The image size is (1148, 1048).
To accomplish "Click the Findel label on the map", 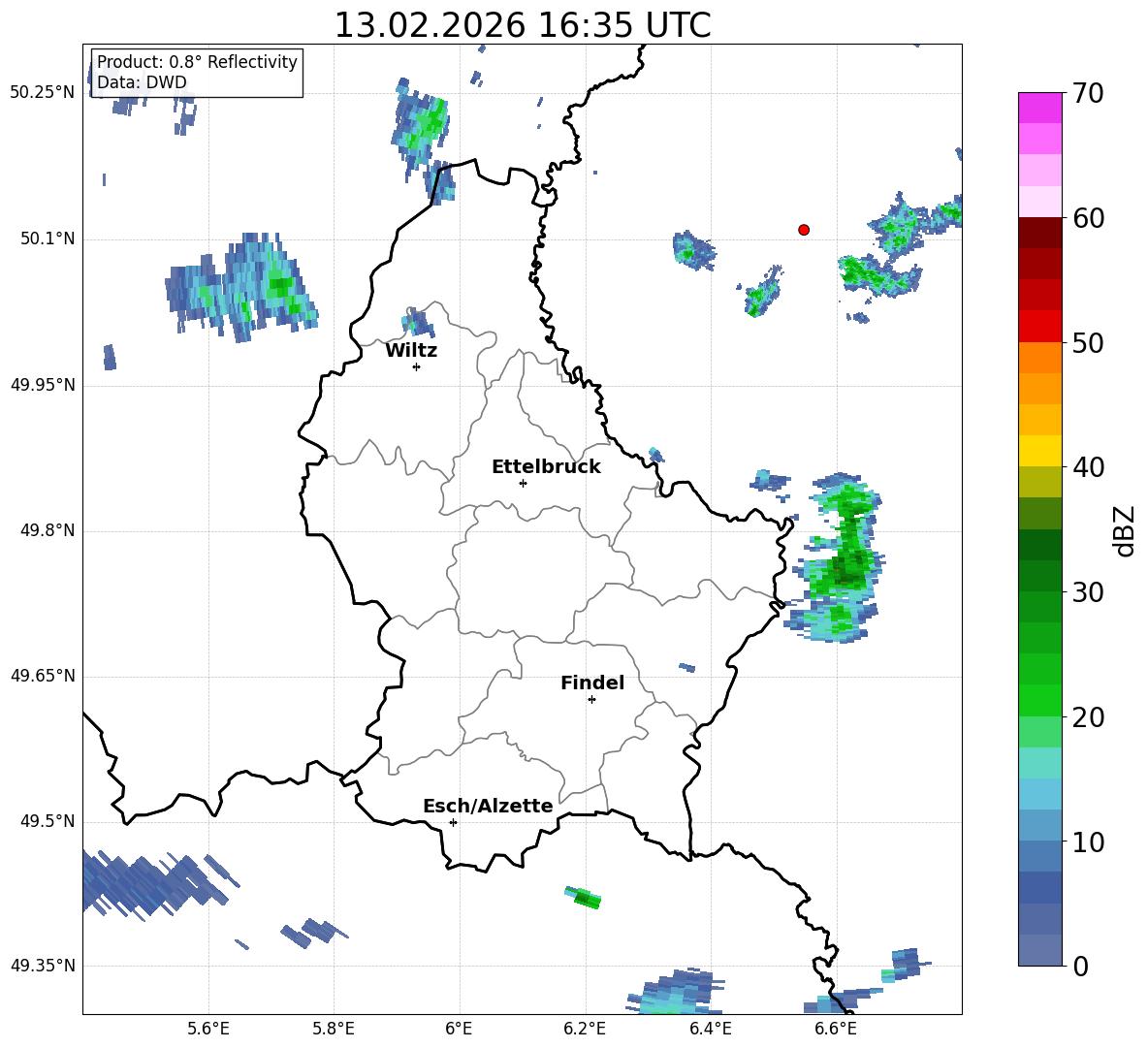I will tap(592, 683).
